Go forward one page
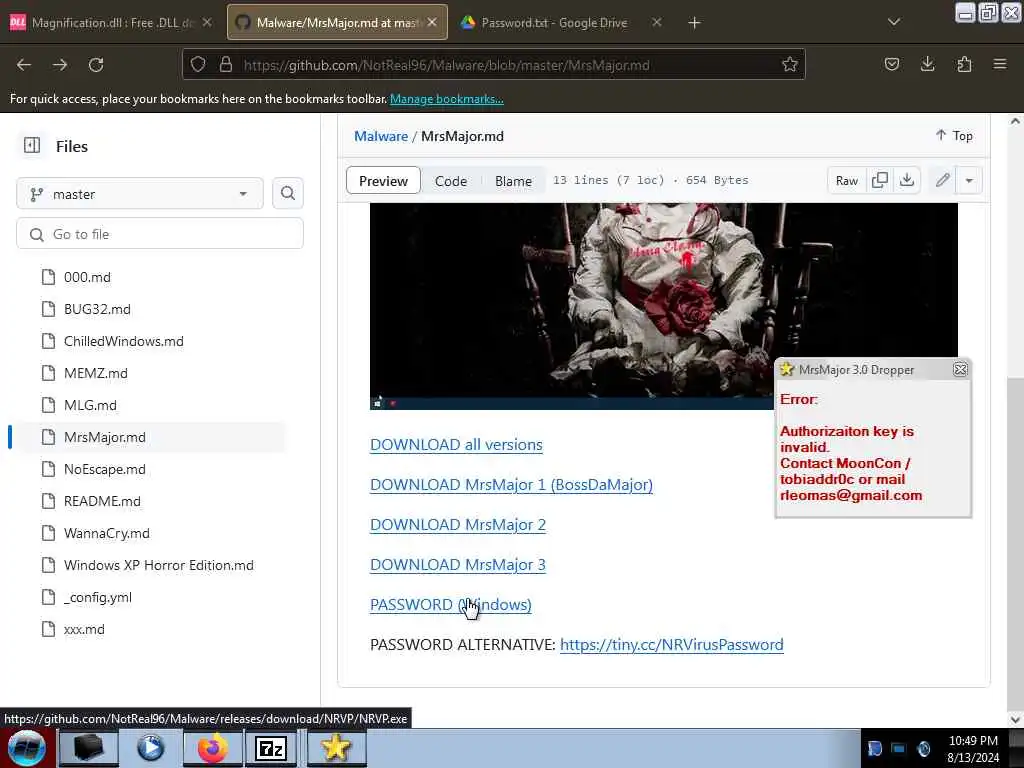The image size is (1024, 768). click(60, 65)
